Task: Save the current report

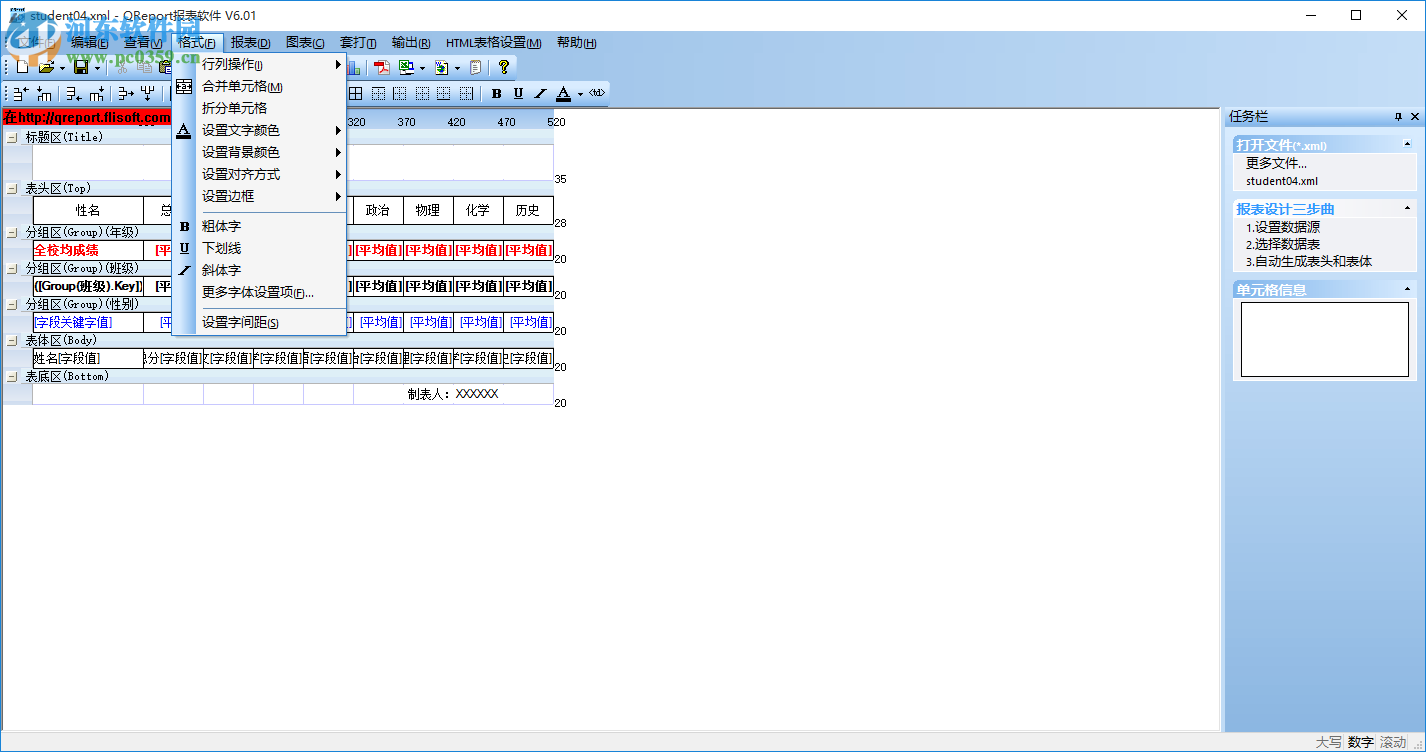Action: 80,67
